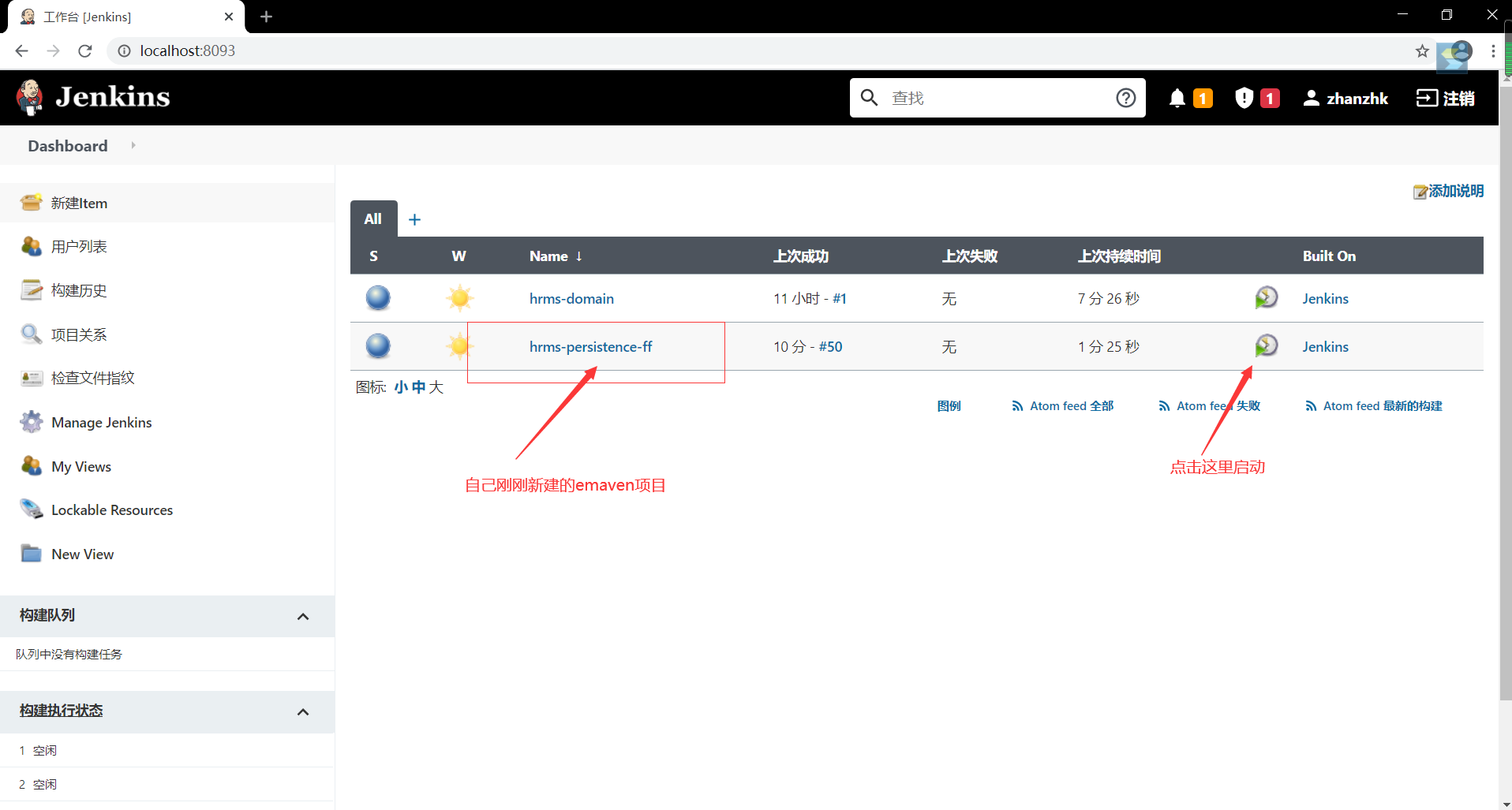Click the page vertical scrollbar
Image resolution: width=1512 pixels, height=810 pixels.
[1506, 394]
